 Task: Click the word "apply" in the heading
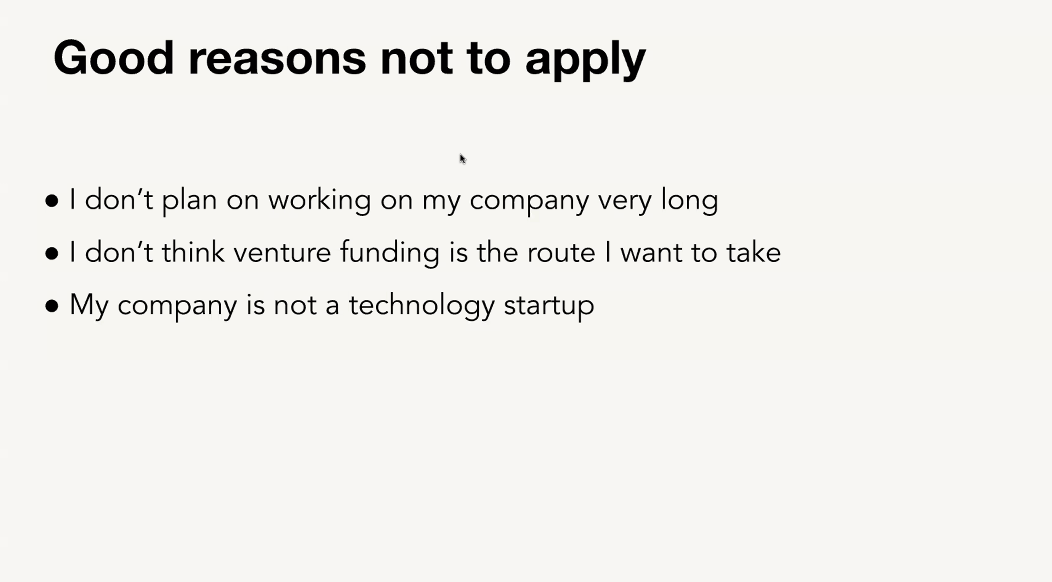[x=585, y=60]
